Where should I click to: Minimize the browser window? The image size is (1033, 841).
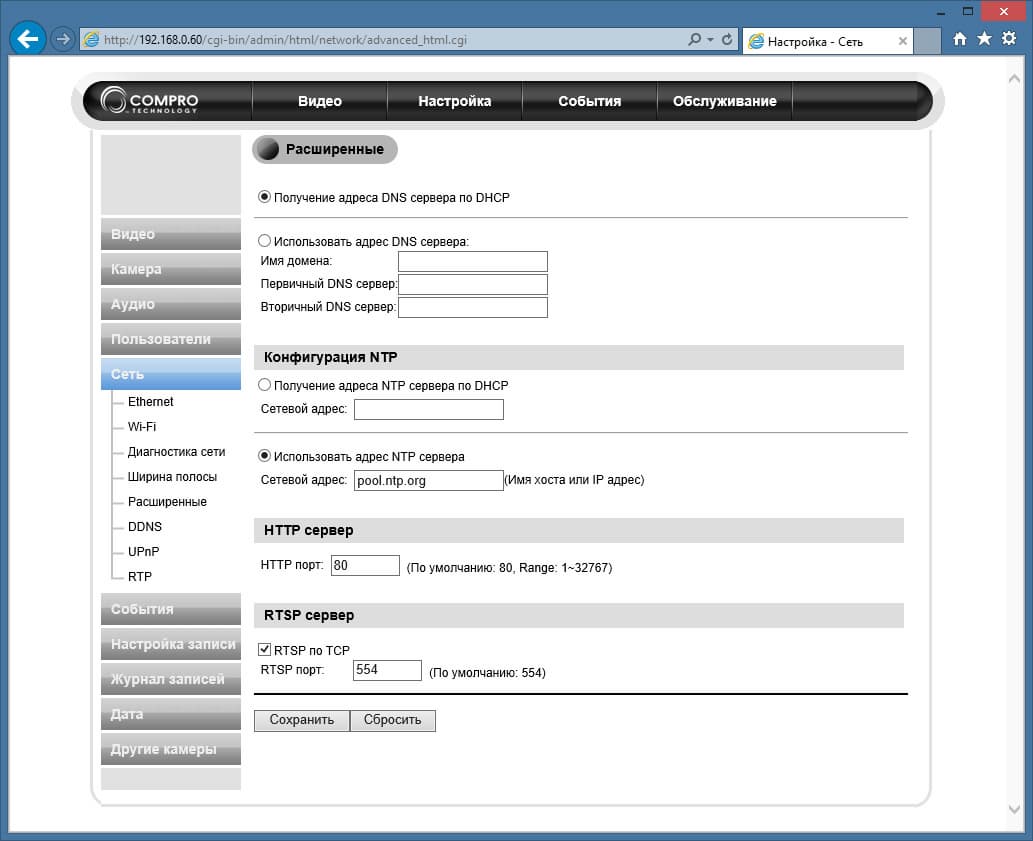(941, 11)
